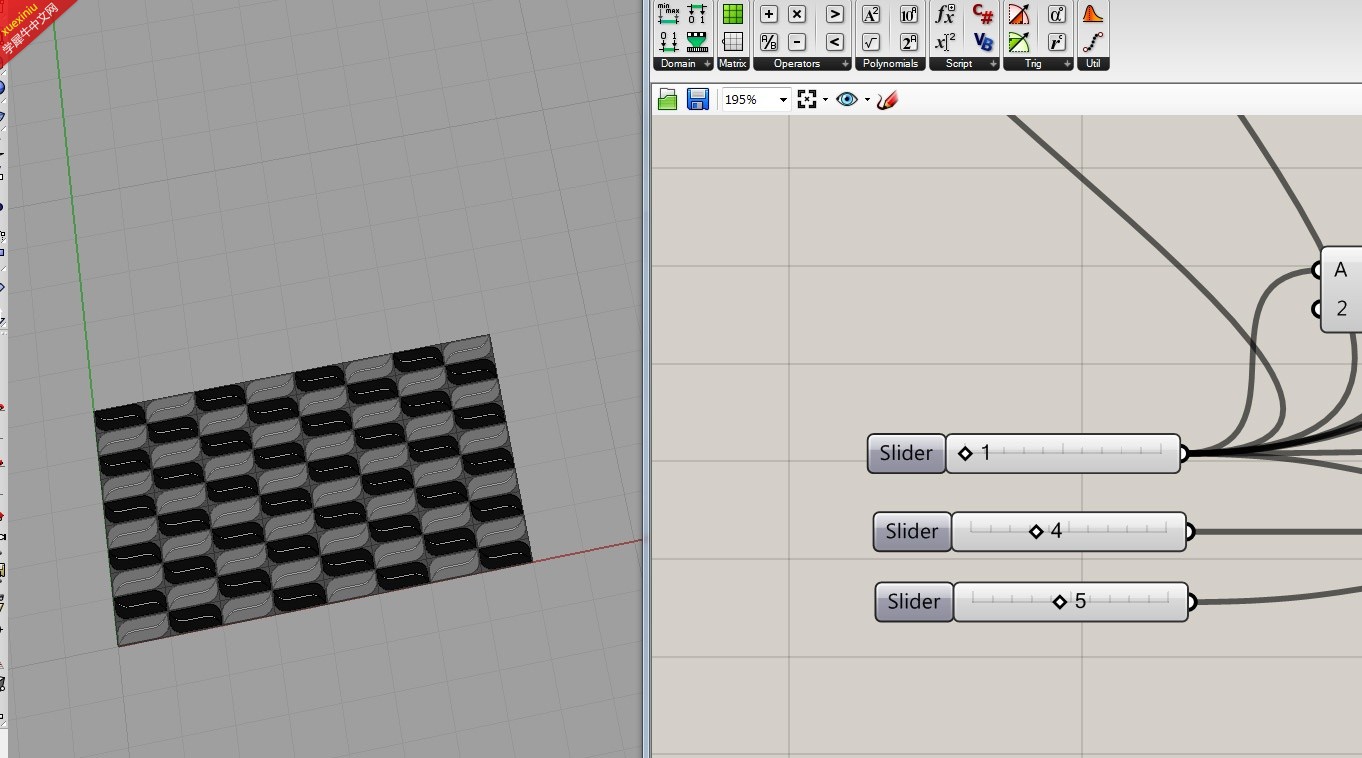The height and width of the screenshot is (758, 1362).
Task: Add the VB script component
Action: 983,42
